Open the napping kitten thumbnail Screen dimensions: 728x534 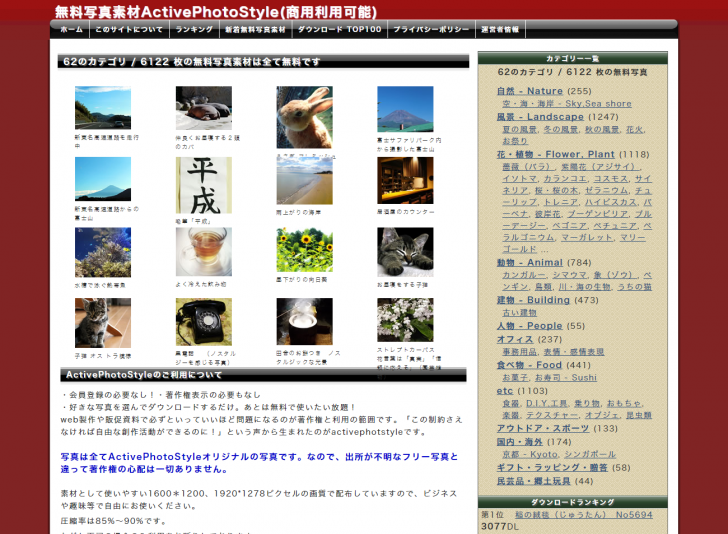(405, 252)
